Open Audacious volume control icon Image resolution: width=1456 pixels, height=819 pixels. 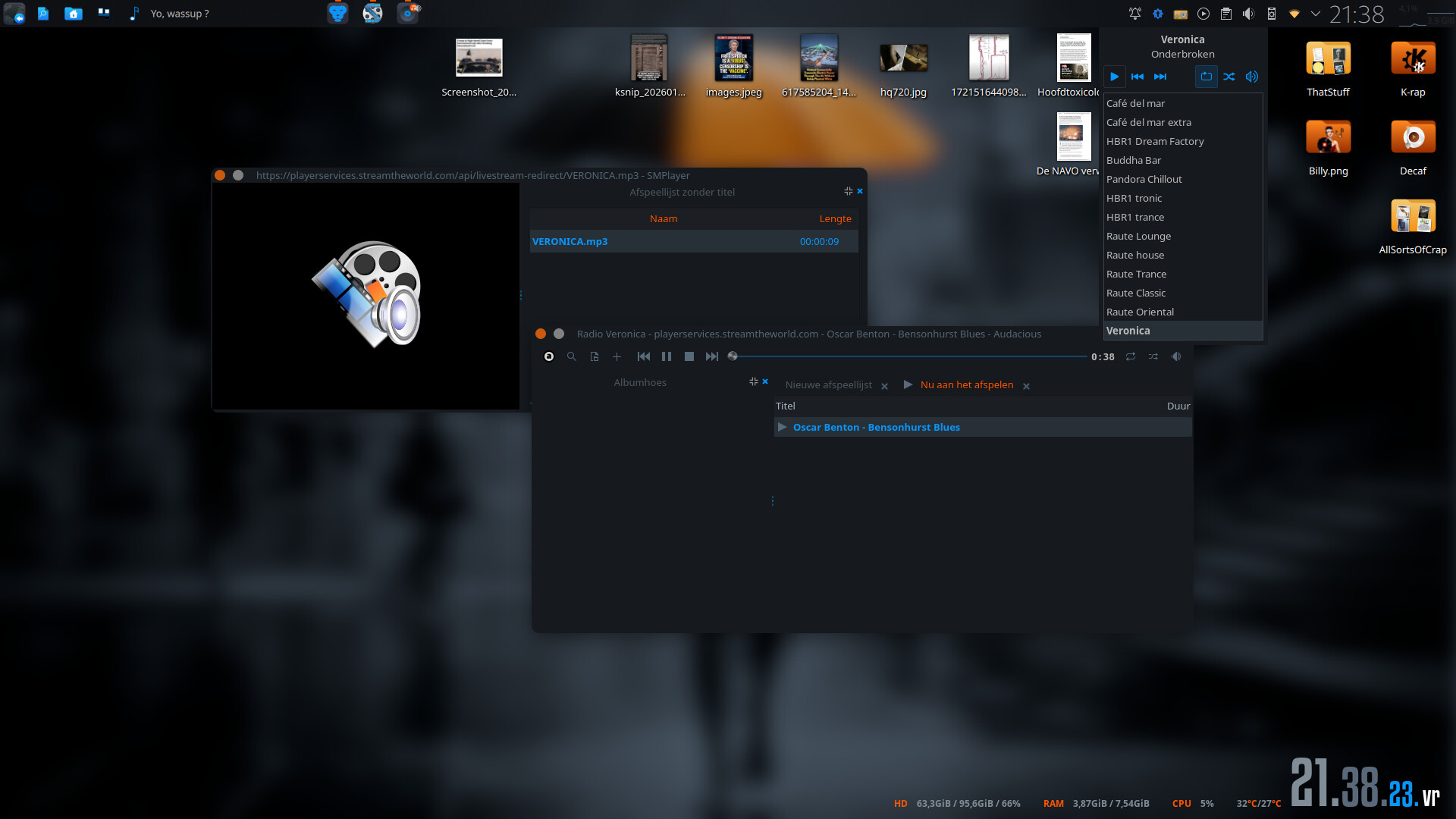click(1176, 356)
